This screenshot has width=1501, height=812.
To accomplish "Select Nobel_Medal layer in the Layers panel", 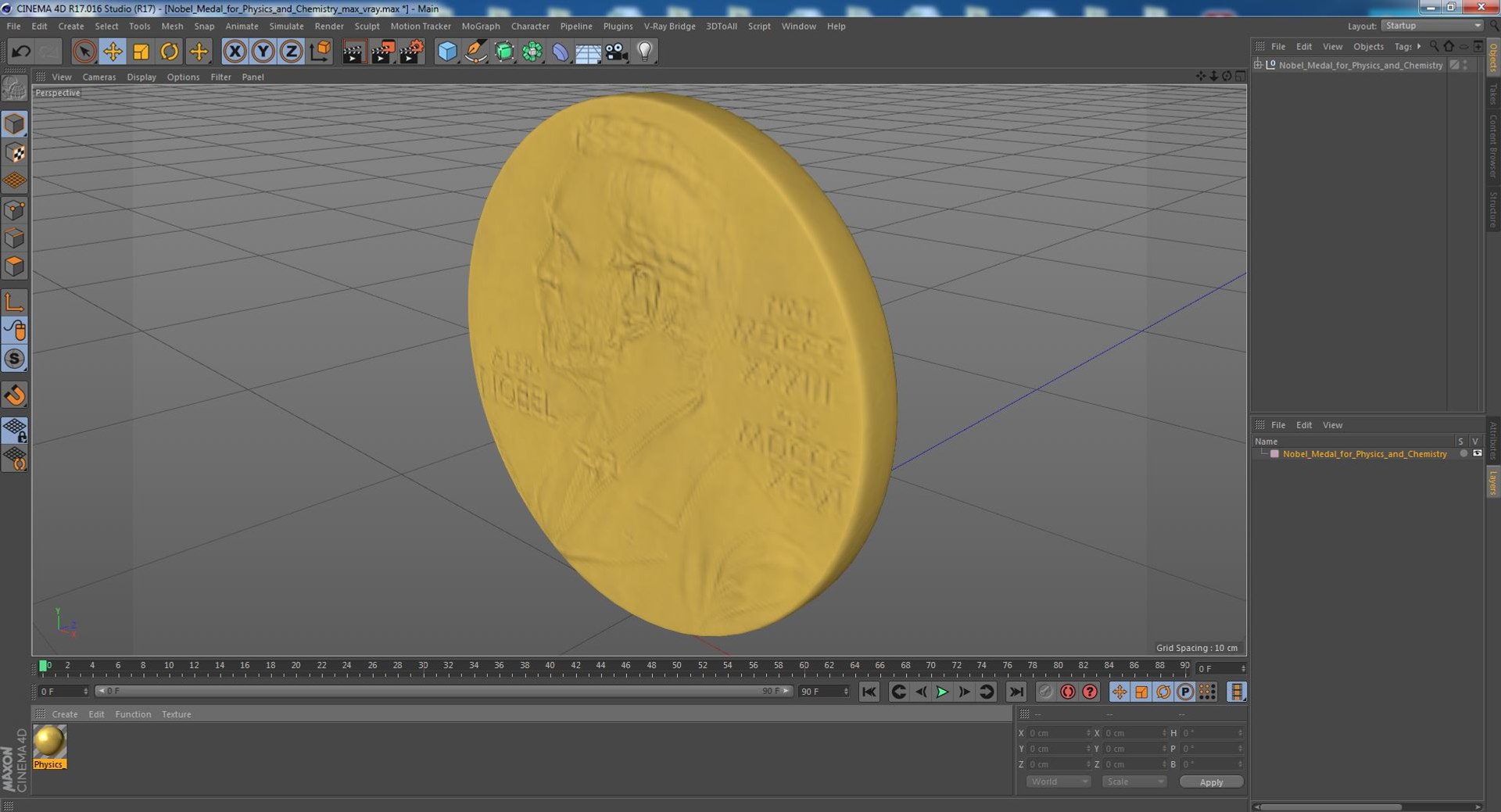I will pyautogui.click(x=1364, y=454).
